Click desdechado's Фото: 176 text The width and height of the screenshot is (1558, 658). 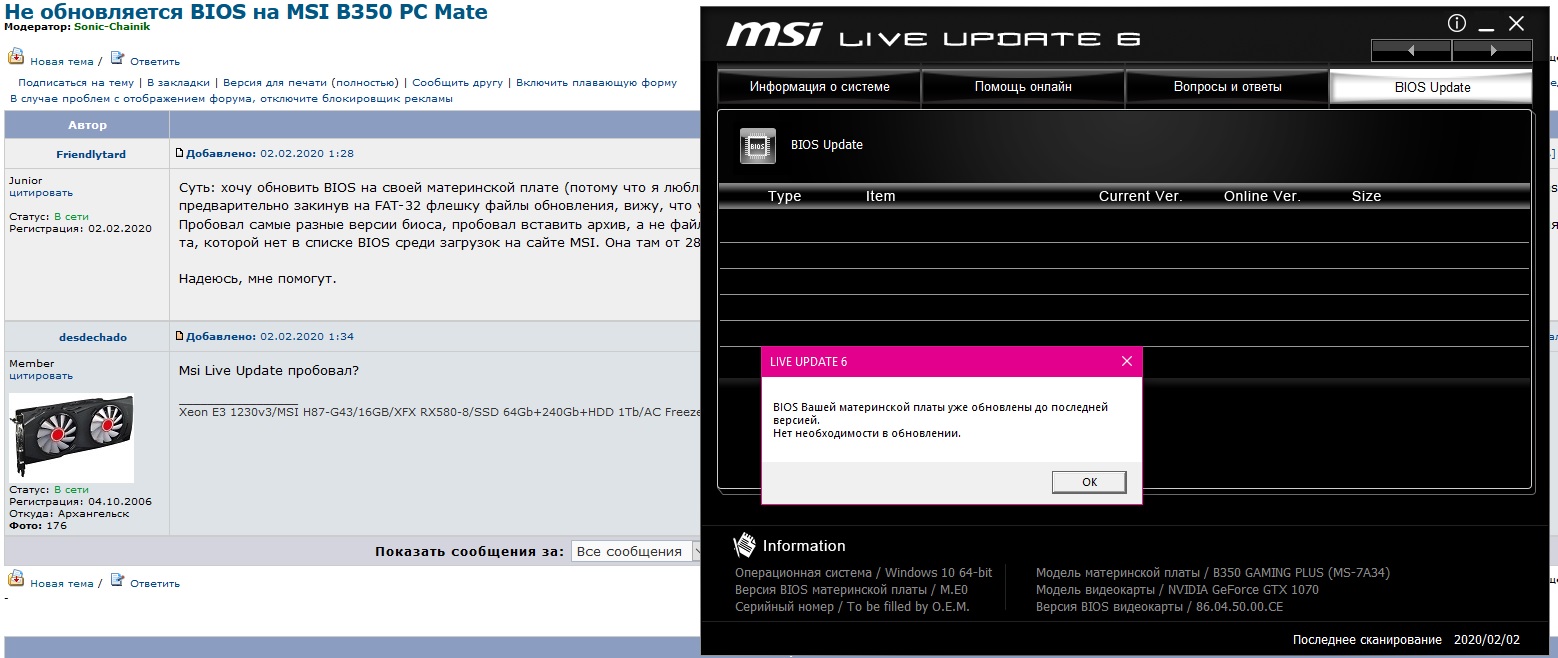(38, 526)
